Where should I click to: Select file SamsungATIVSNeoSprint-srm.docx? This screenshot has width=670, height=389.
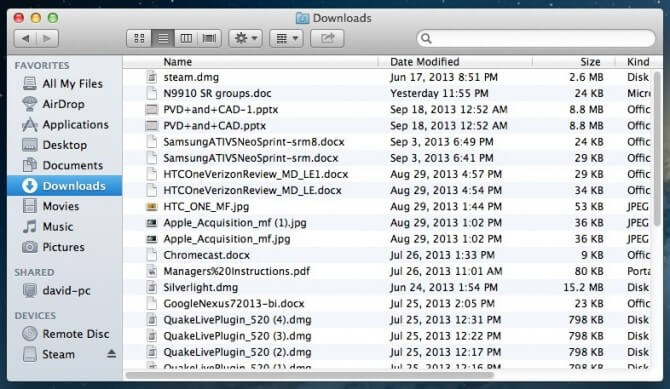click(389, 158)
